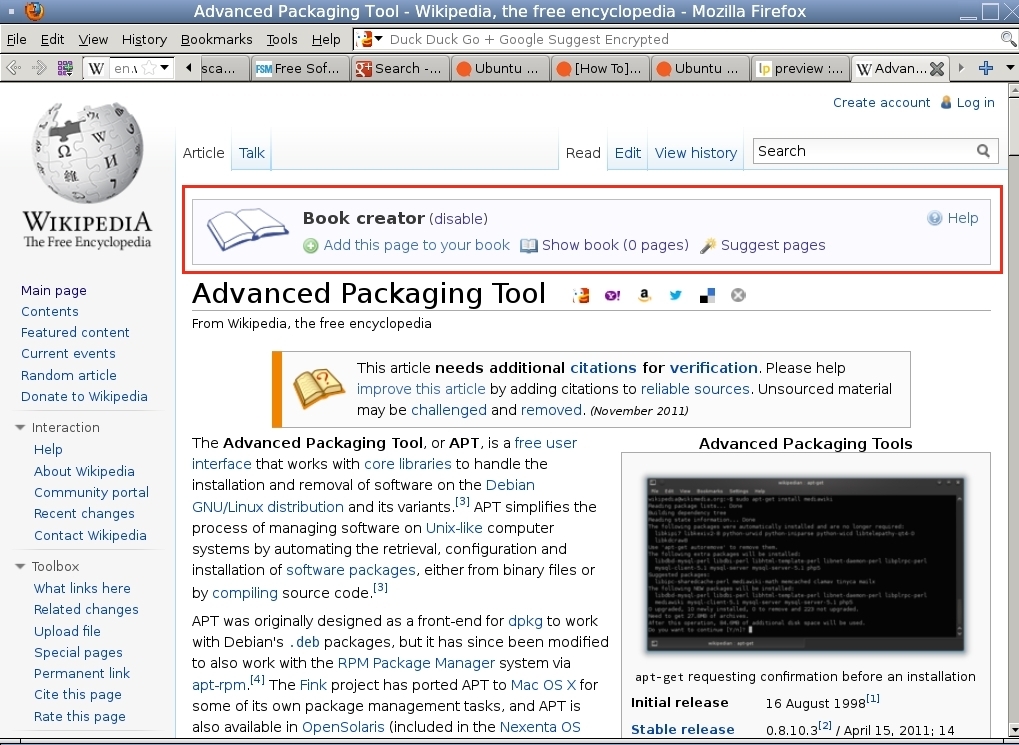Open the File menu
Screen dimensions: 1019x745
tap(16, 40)
